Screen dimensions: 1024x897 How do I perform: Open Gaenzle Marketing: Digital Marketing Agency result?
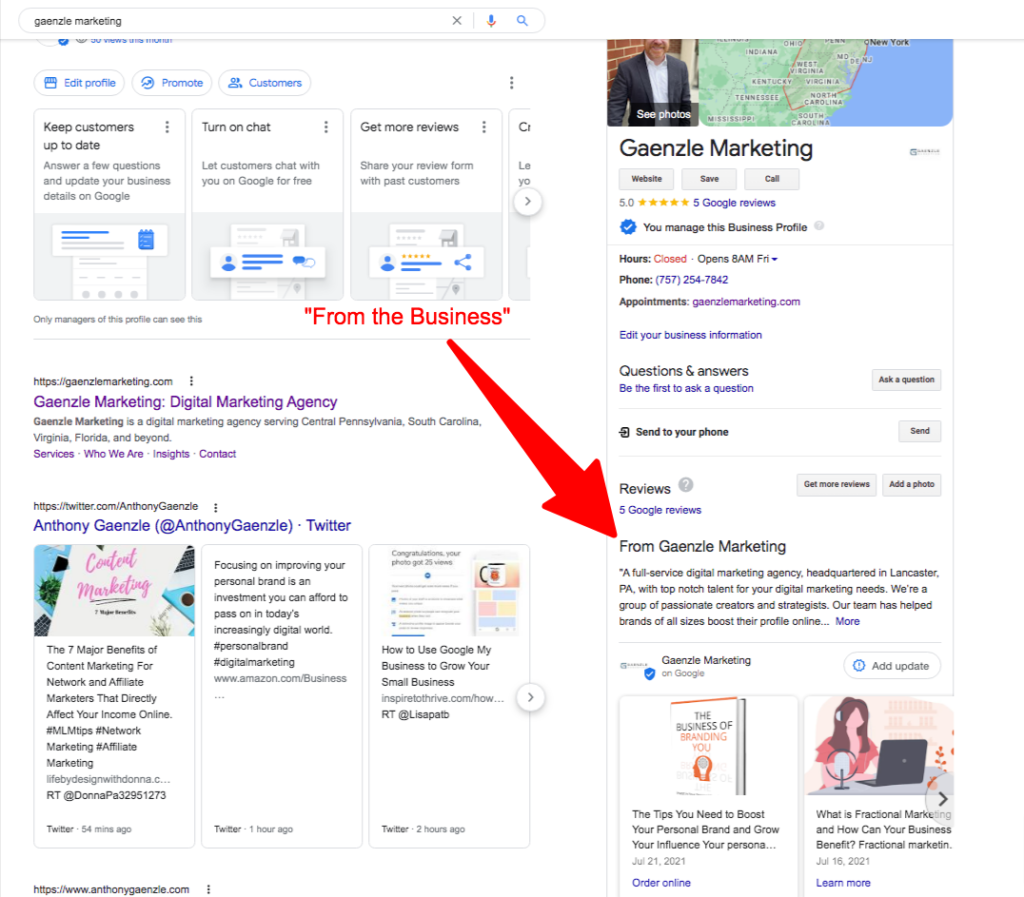pyautogui.click(x=185, y=402)
